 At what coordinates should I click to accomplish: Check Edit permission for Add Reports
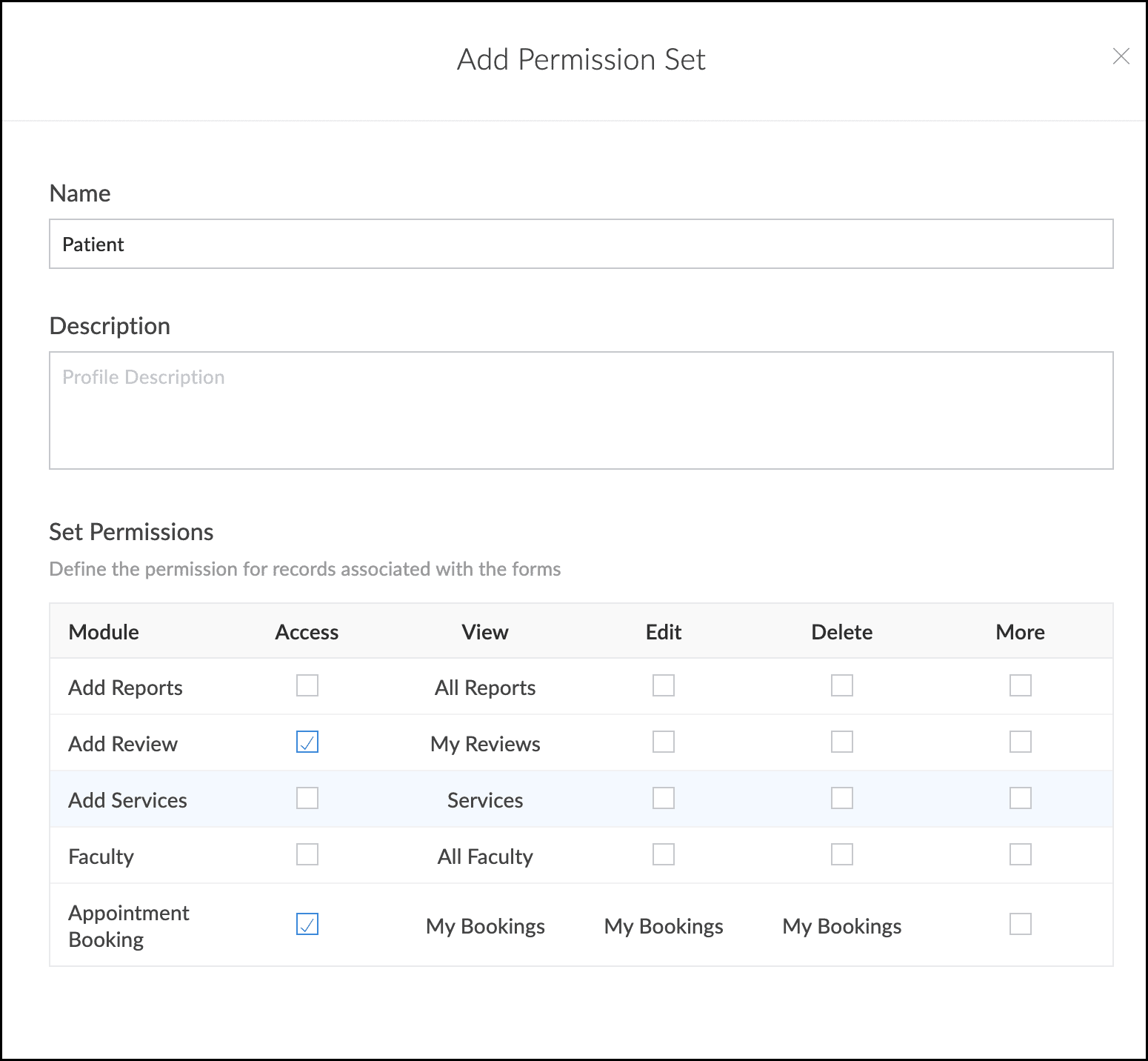pyautogui.click(x=664, y=685)
